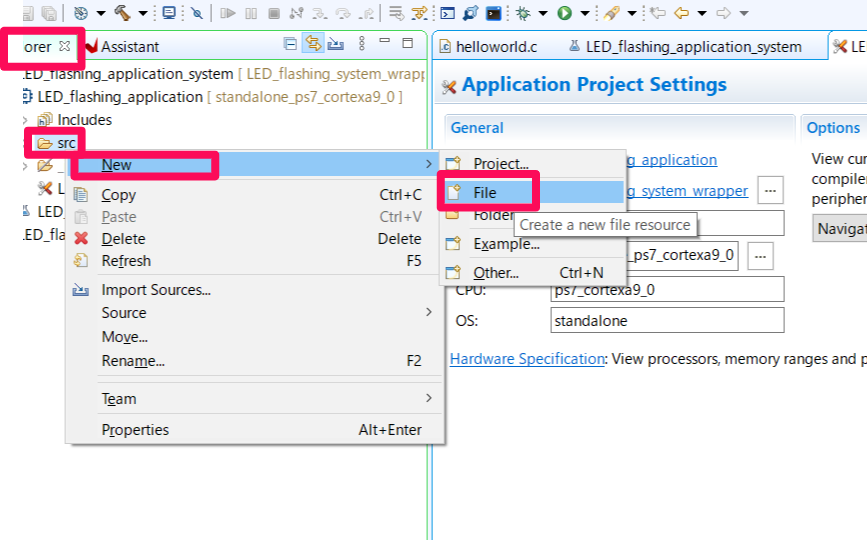Viewport: 867px width, 540px height.
Task: Choose Delete in the context menu
Action: [255, 239]
